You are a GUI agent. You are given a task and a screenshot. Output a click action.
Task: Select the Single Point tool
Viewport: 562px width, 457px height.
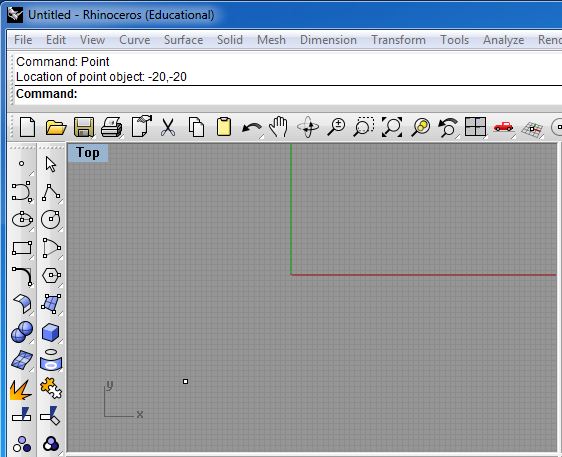coord(22,163)
